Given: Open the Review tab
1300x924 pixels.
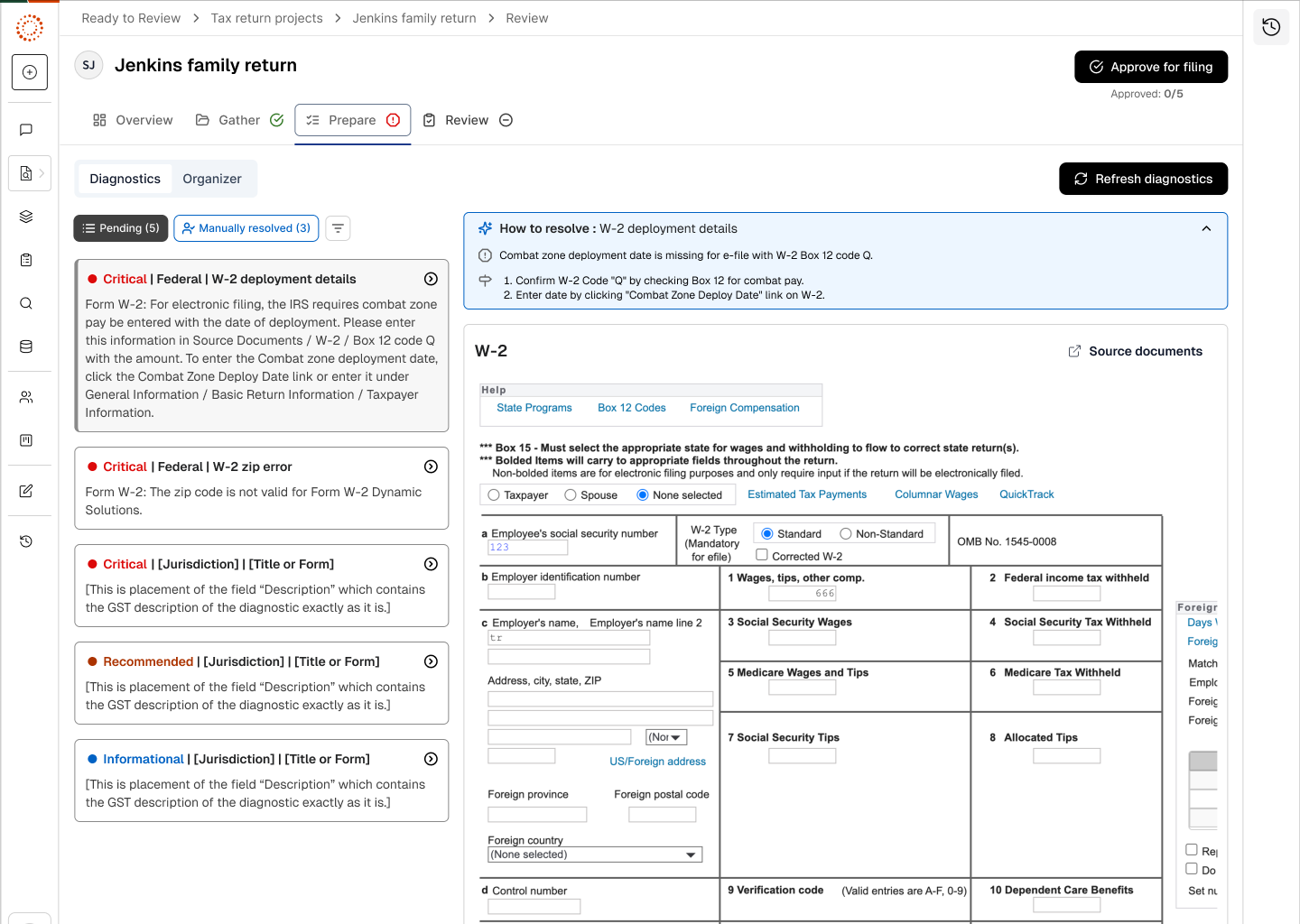Looking at the screenshot, I should click(x=467, y=120).
